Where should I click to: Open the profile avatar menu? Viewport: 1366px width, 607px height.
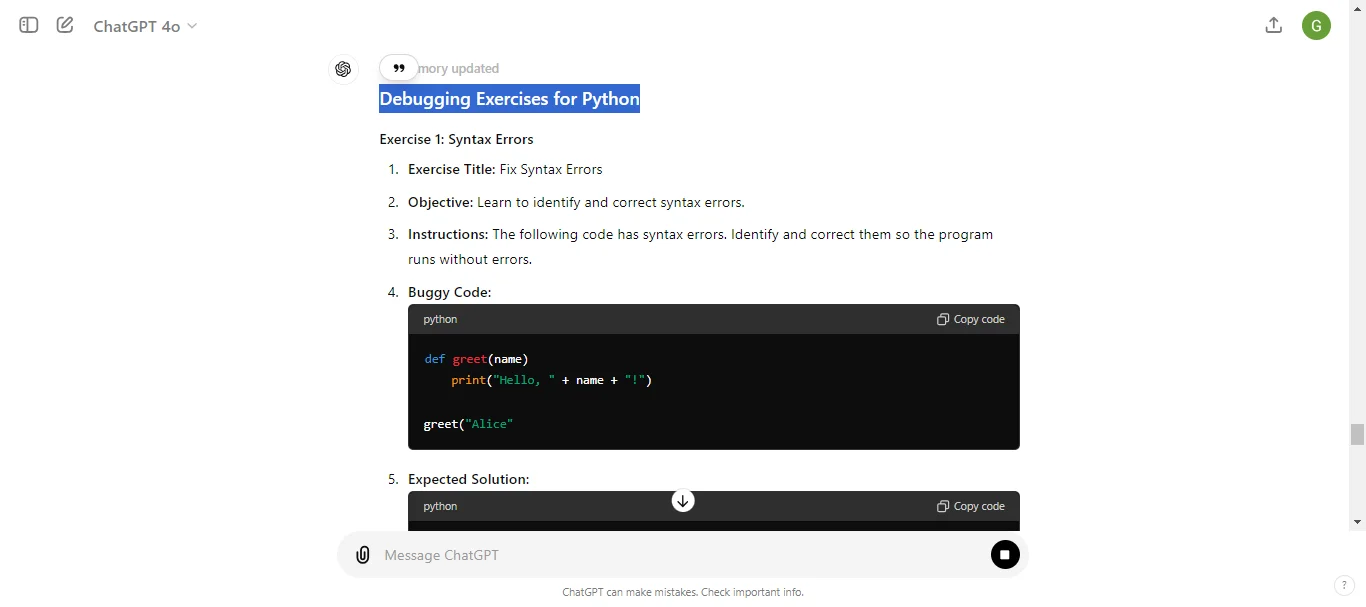pos(1315,25)
